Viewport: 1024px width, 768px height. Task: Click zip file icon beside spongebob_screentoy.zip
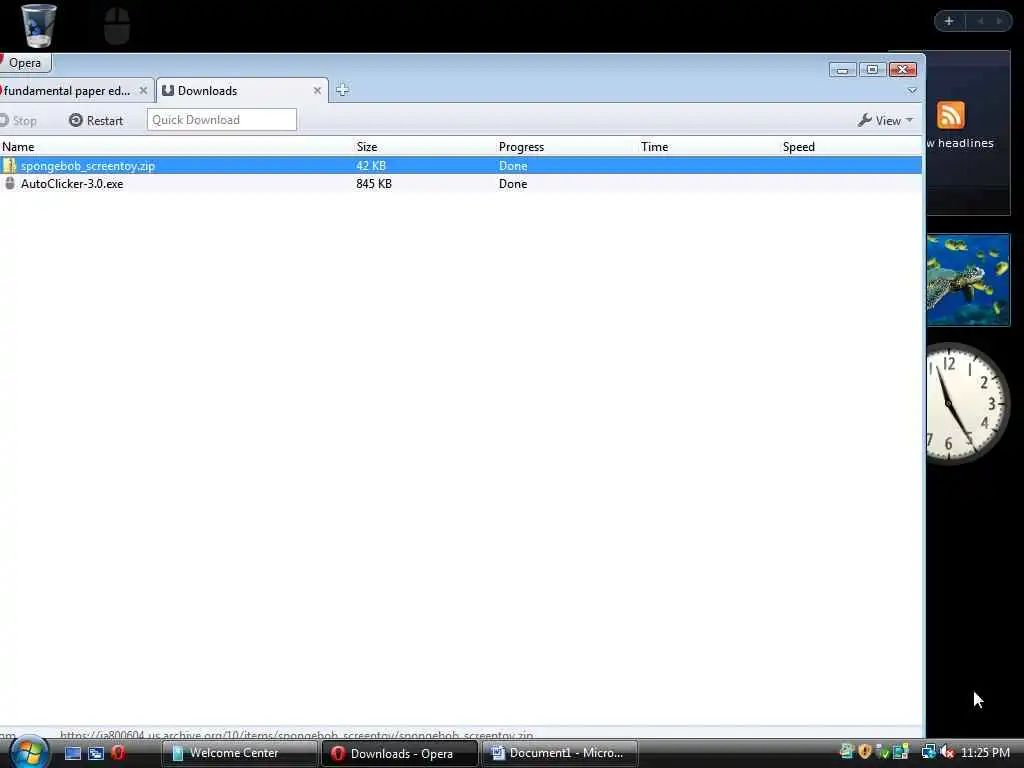click(x=9, y=166)
